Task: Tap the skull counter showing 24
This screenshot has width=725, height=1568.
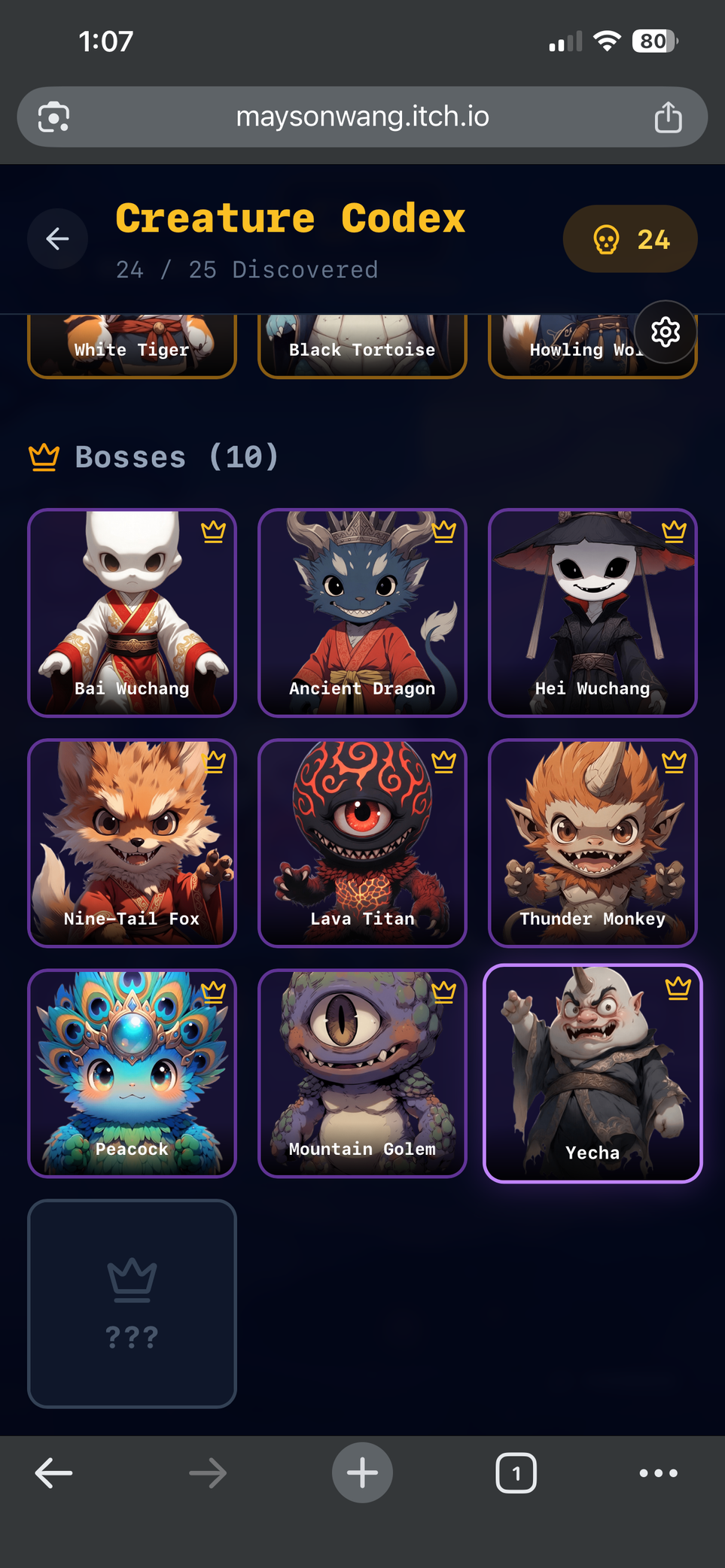Action: coord(630,239)
